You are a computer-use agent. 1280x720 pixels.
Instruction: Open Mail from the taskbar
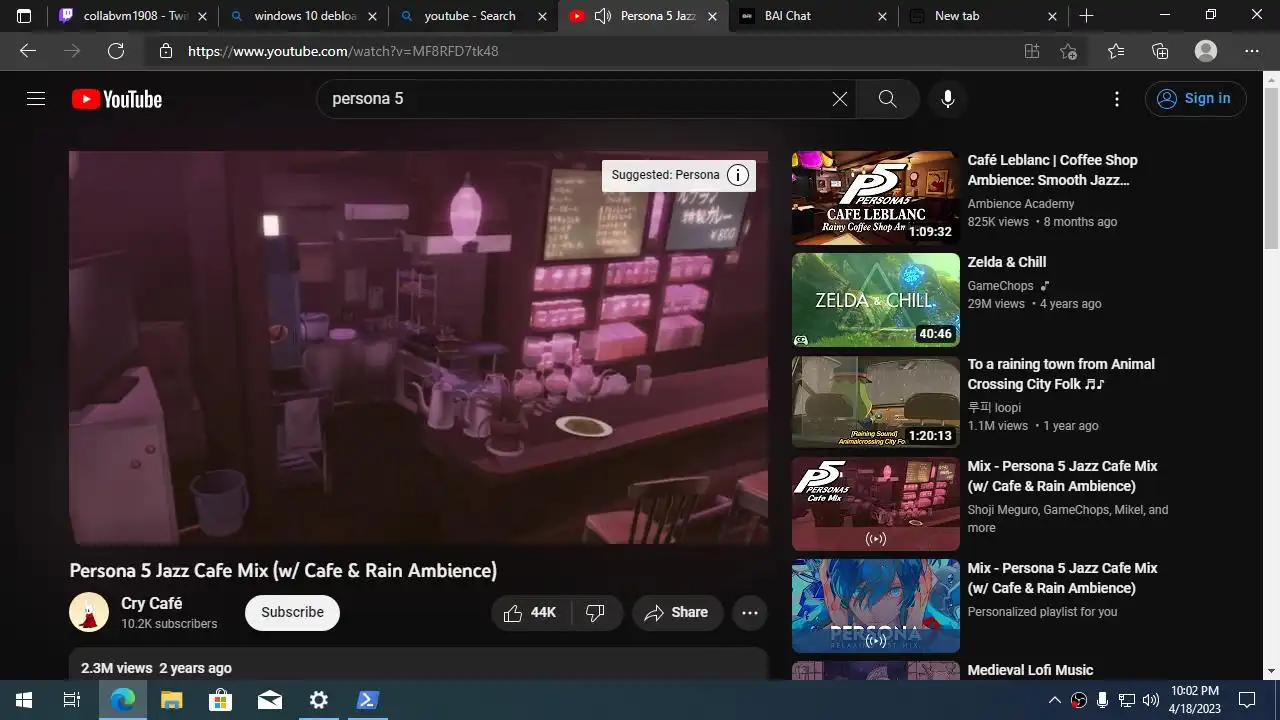[x=269, y=700]
